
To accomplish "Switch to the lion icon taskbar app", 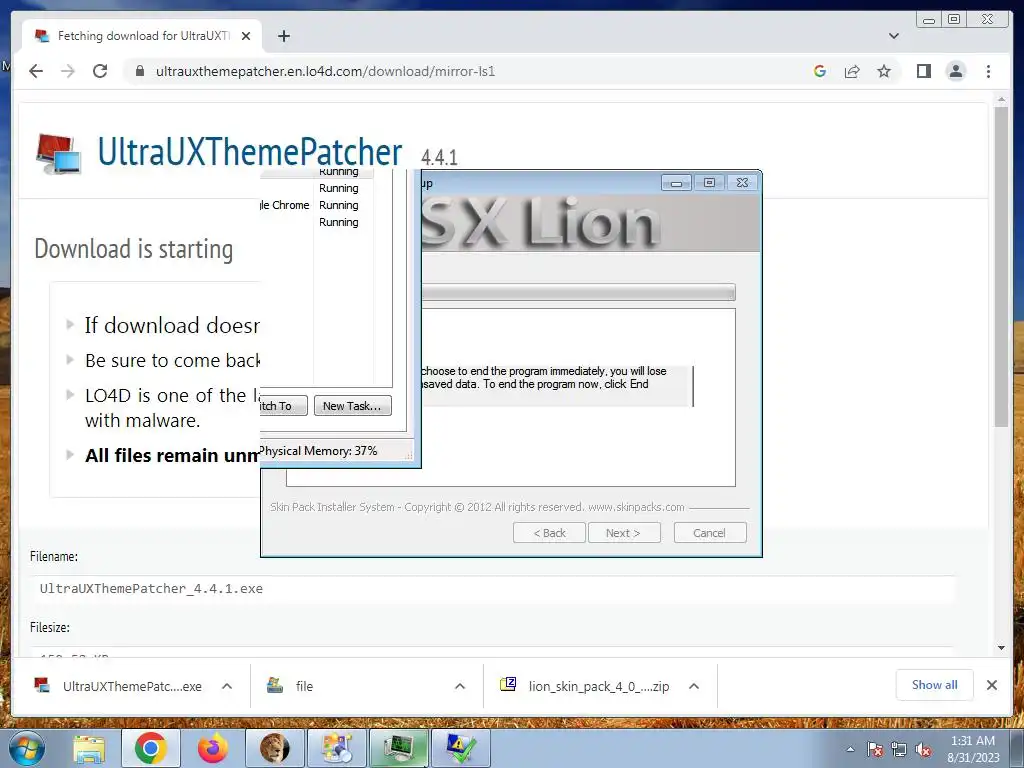I will pos(274,748).
